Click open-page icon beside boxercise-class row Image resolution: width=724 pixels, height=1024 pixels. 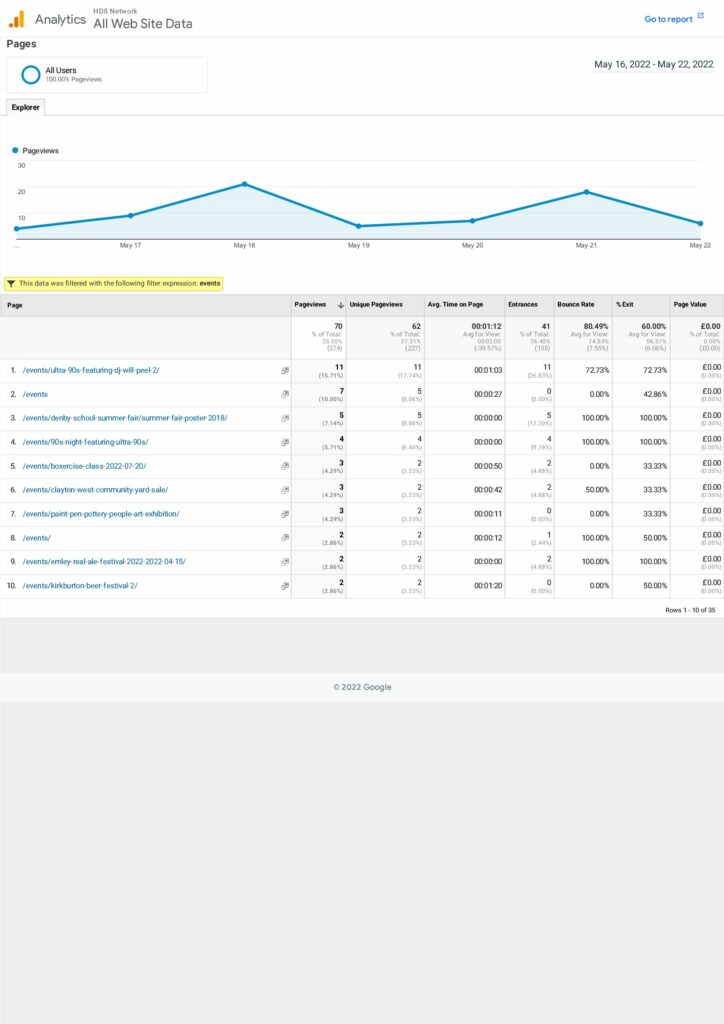point(285,466)
